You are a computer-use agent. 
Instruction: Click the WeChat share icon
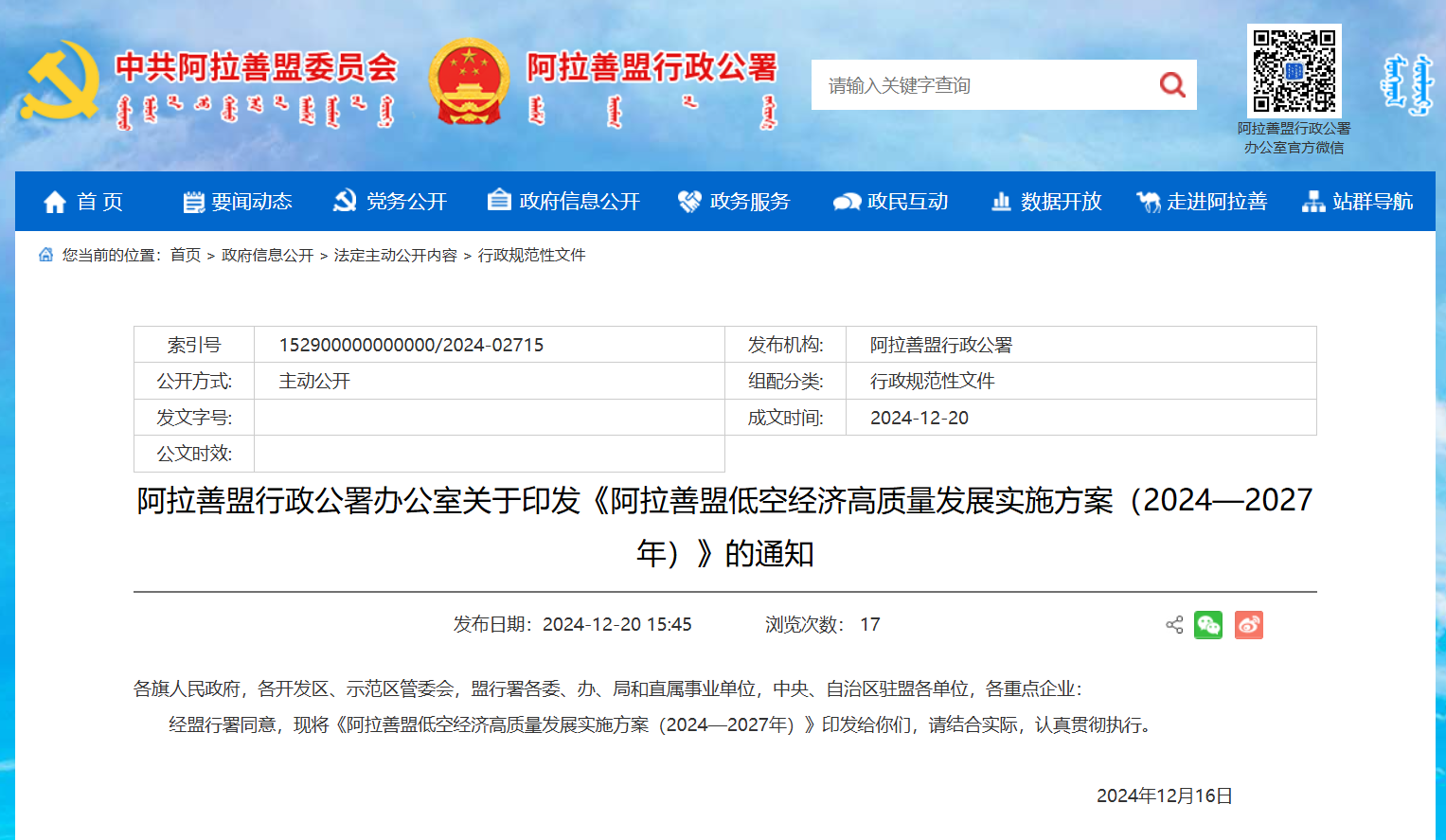pyautogui.click(x=1209, y=625)
